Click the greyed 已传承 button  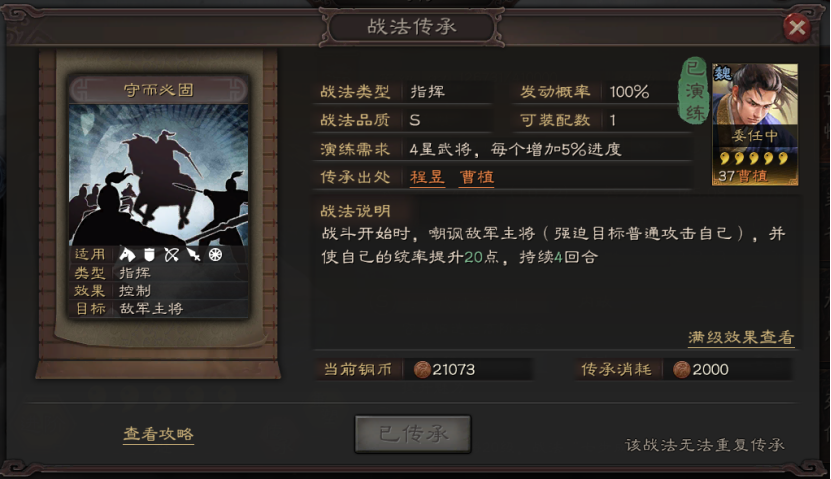pos(413,434)
